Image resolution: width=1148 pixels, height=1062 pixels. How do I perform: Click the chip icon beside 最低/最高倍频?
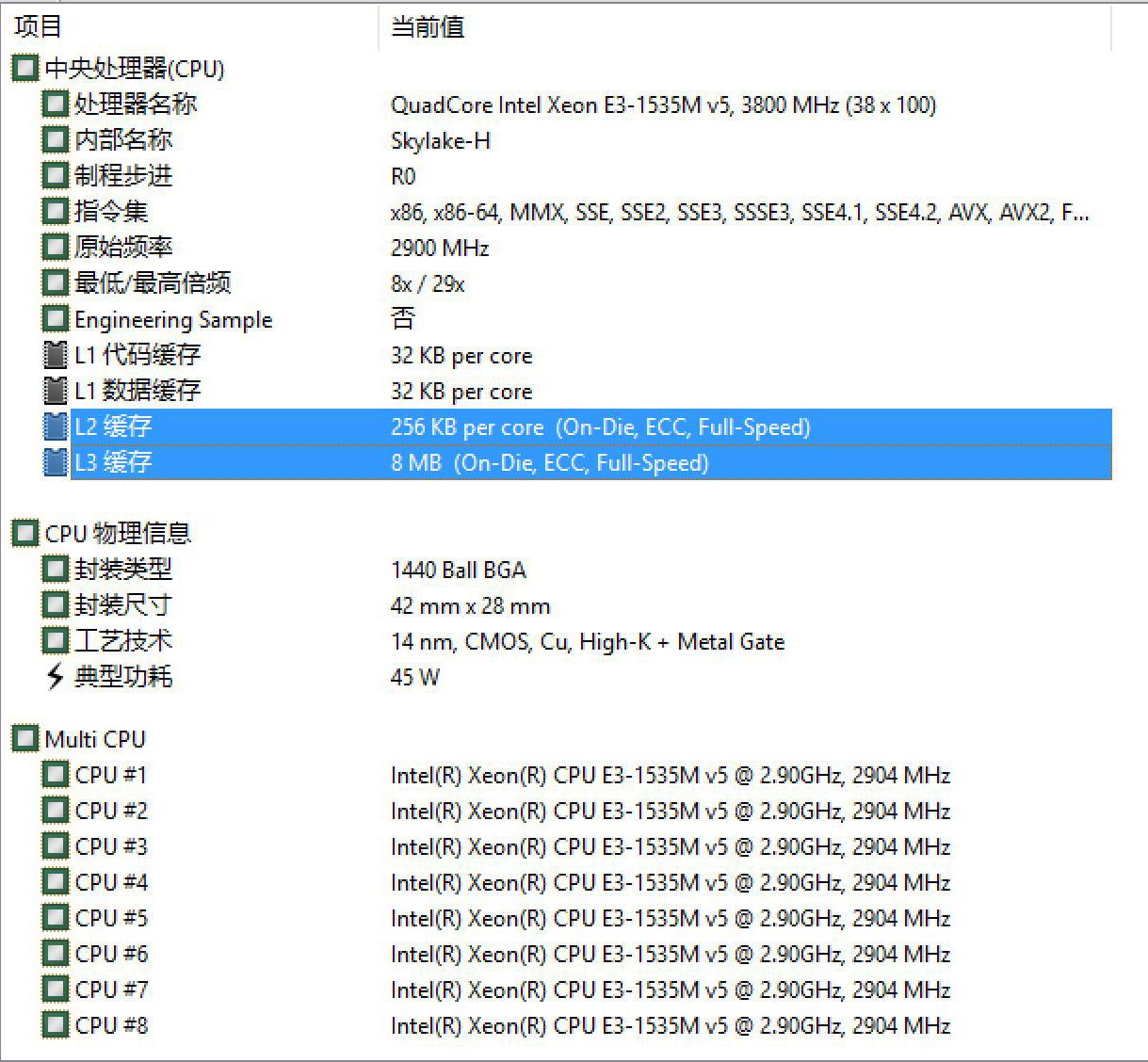[x=56, y=282]
